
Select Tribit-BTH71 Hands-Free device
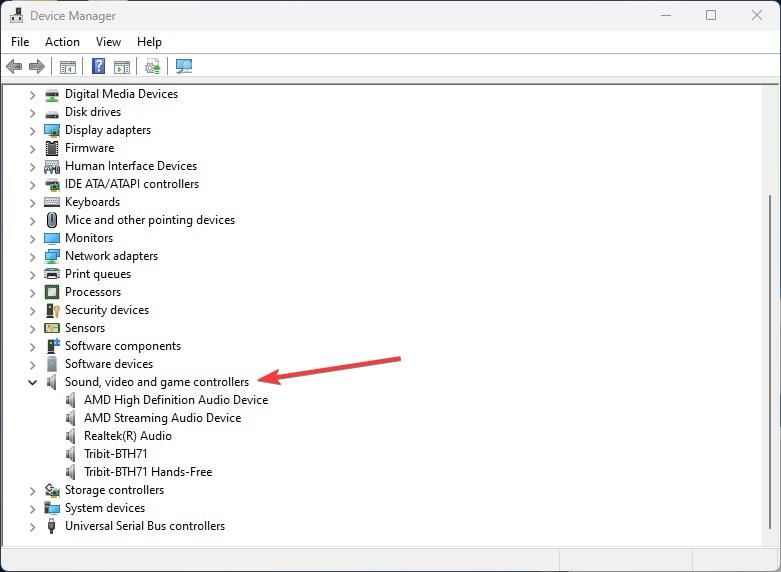(x=148, y=471)
